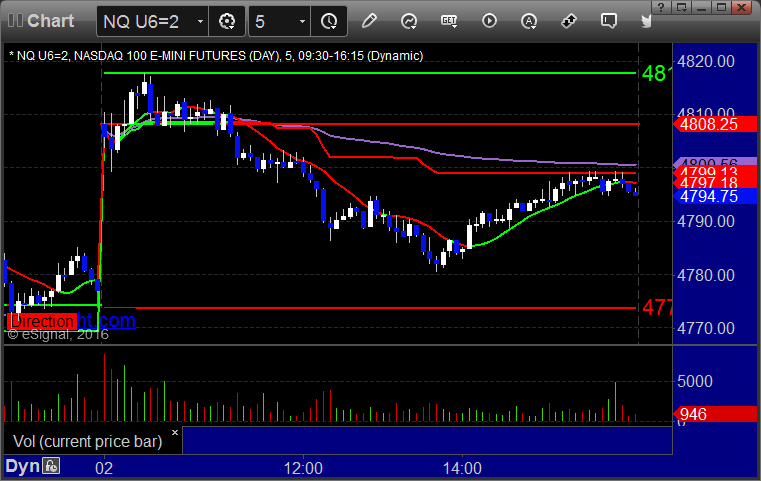Click the 4820.00 price axis label
Screen dimensions: 761x481
tap(706, 62)
